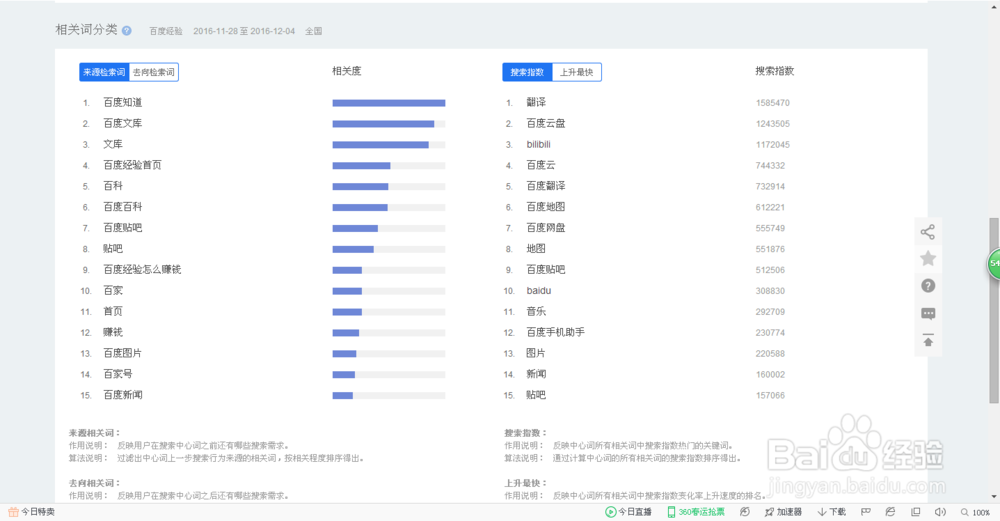Open the question mark help sidebar icon
1000x521 pixels.
coord(928,286)
